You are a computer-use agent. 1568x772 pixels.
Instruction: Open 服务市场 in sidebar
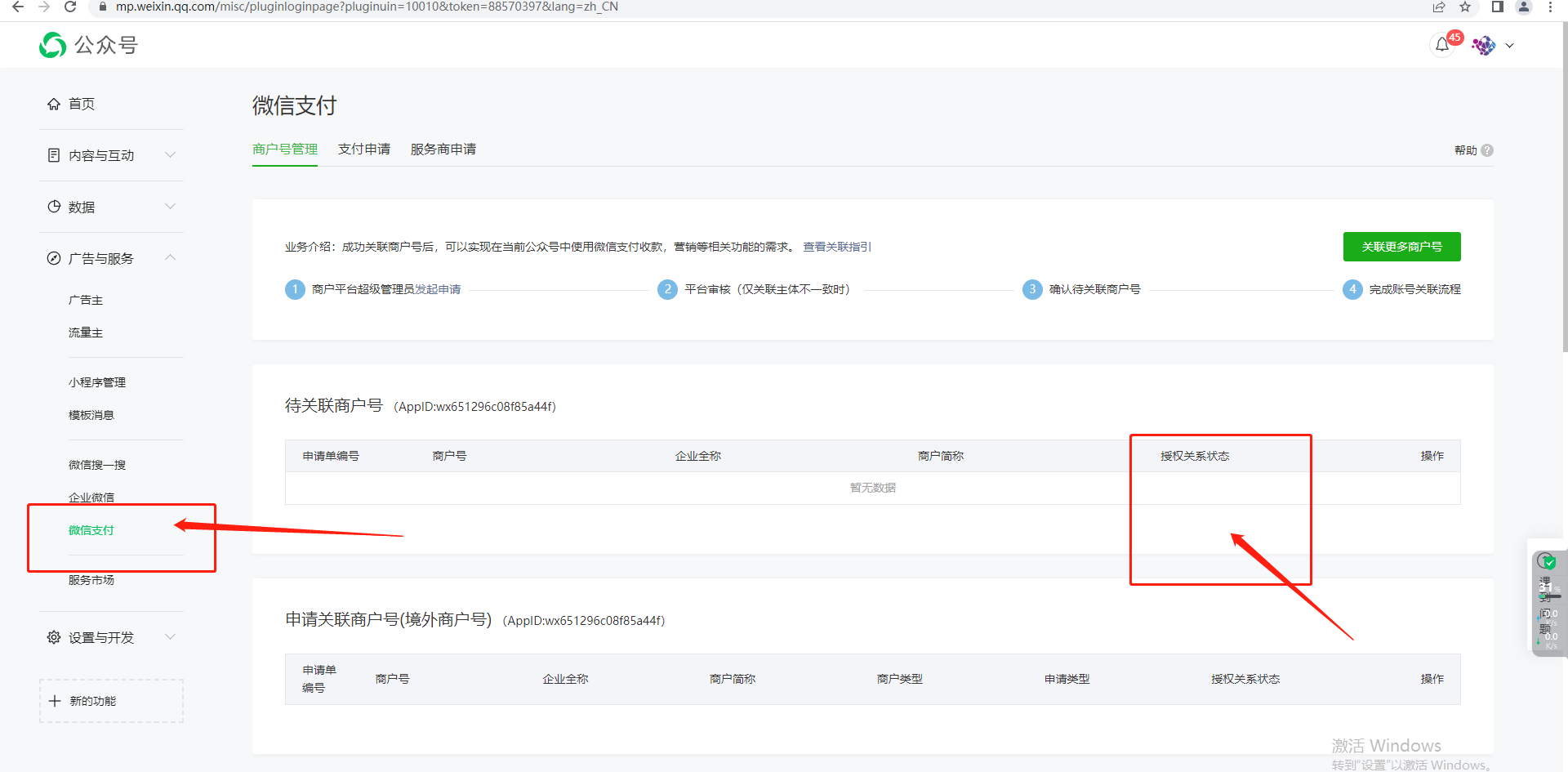point(91,580)
